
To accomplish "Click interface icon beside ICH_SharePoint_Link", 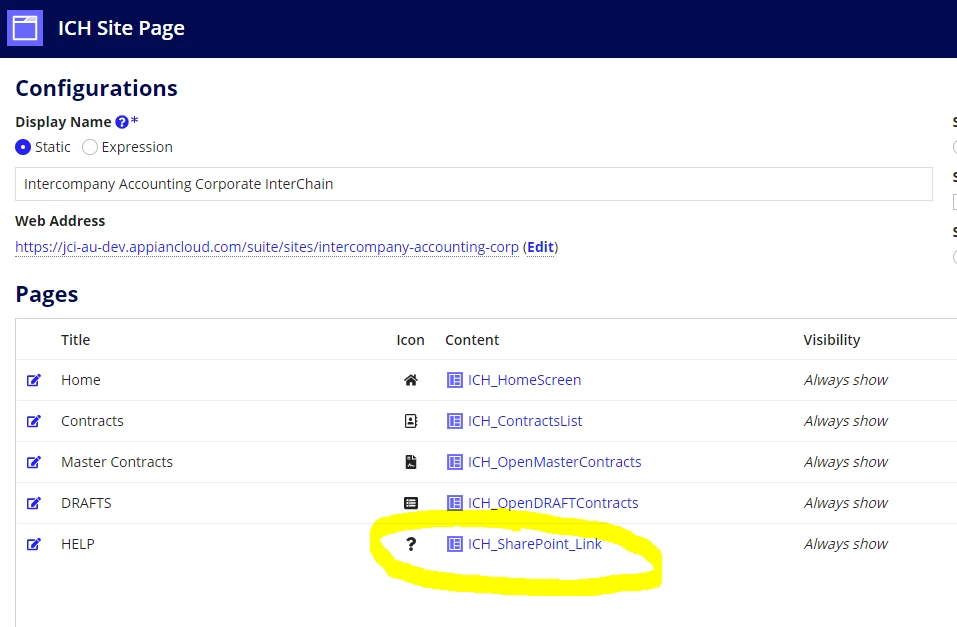I will [x=455, y=544].
